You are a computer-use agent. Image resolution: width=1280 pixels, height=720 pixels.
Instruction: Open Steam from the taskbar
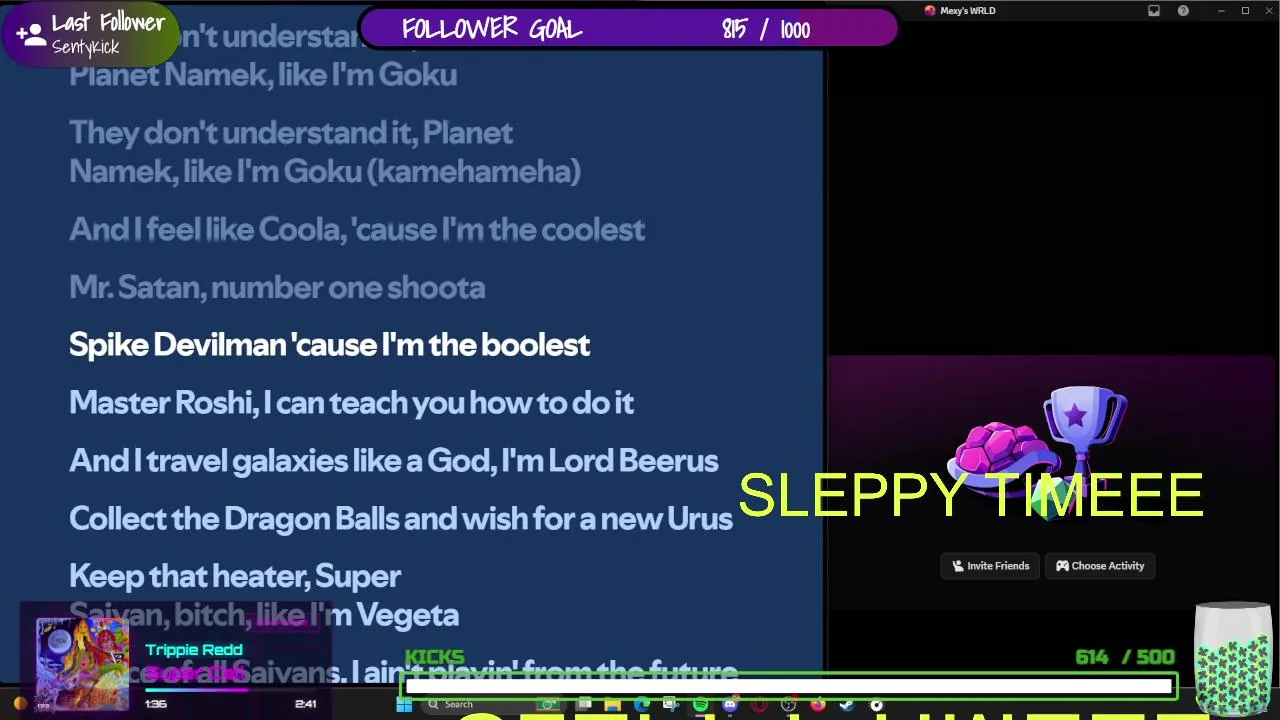[x=847, y=705]
